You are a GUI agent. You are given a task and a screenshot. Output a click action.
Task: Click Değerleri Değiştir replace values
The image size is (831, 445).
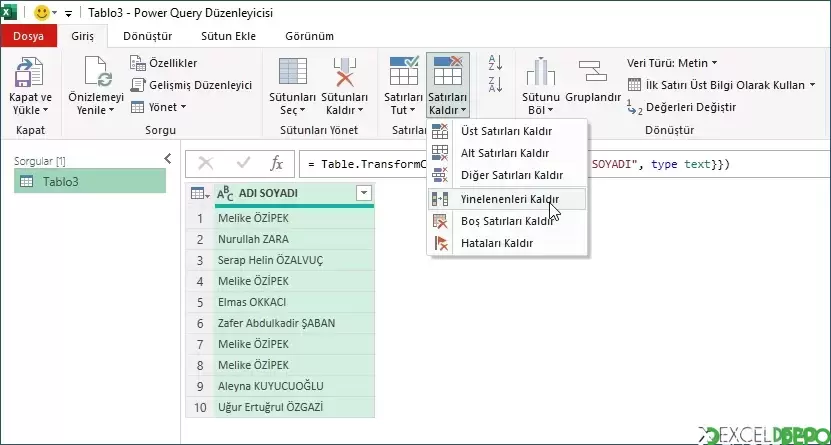pos(682,107)
